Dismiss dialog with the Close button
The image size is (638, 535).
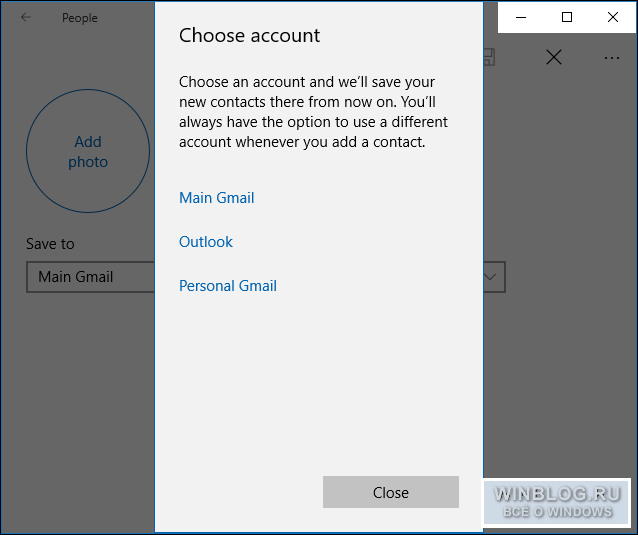tap(391, 492)
